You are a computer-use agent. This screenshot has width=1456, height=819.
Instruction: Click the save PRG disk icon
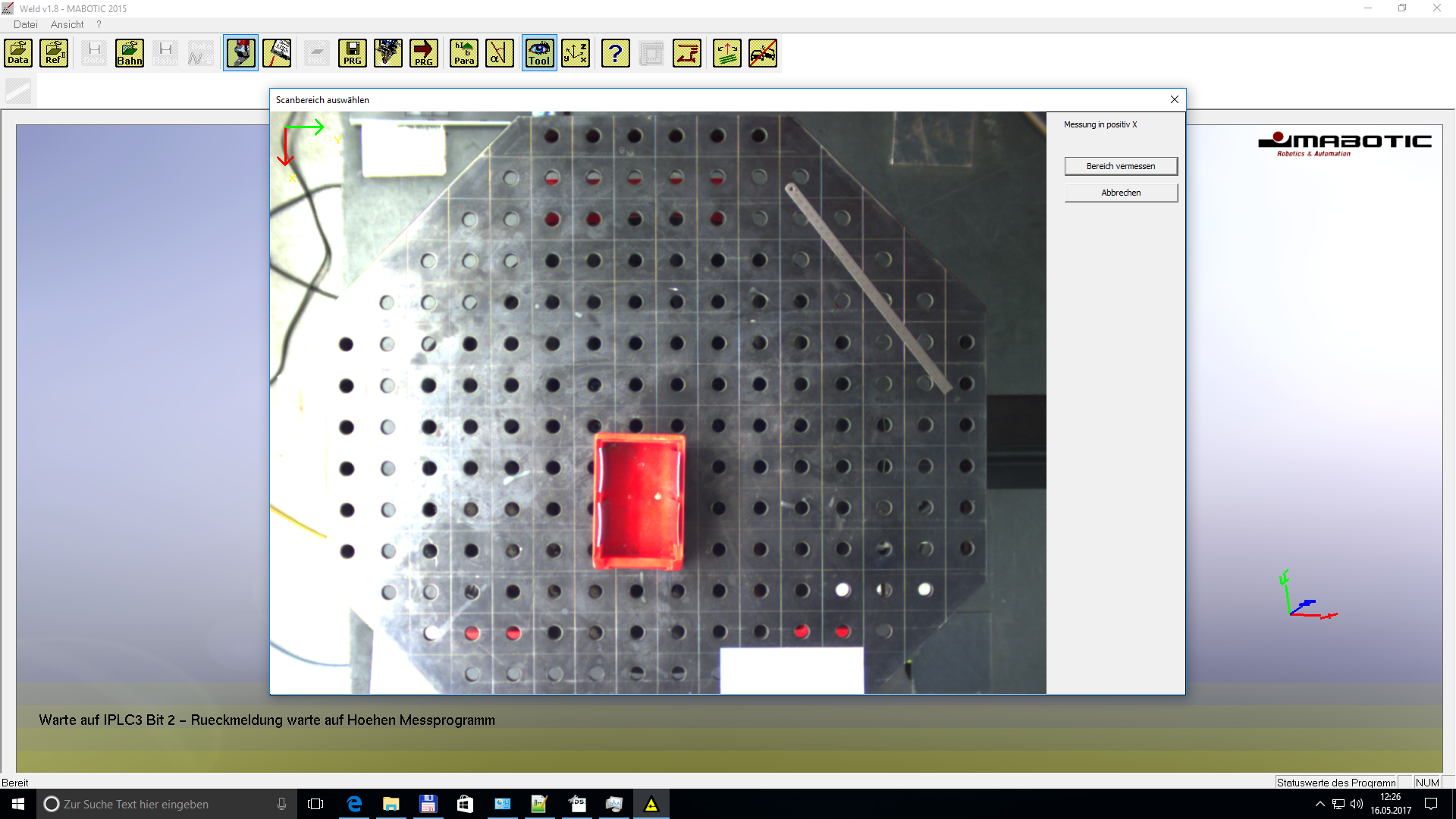click(353, 53)
